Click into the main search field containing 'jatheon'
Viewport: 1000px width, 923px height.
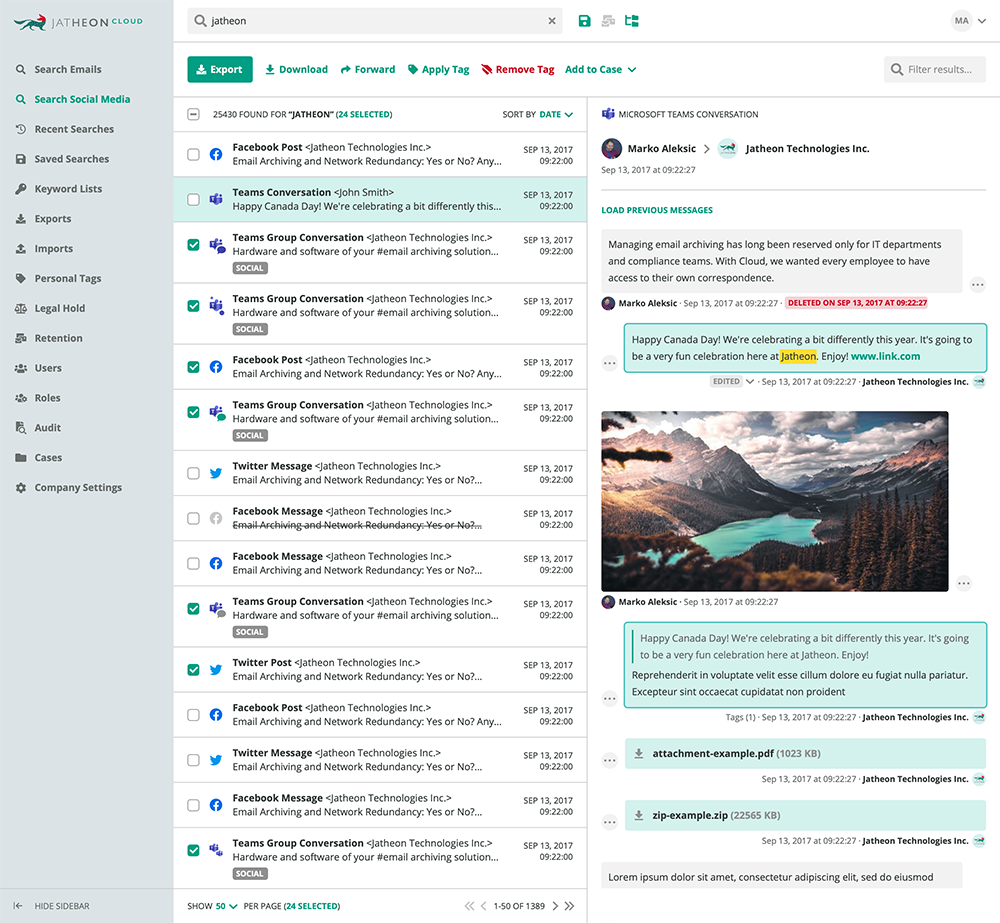(375, 21)
